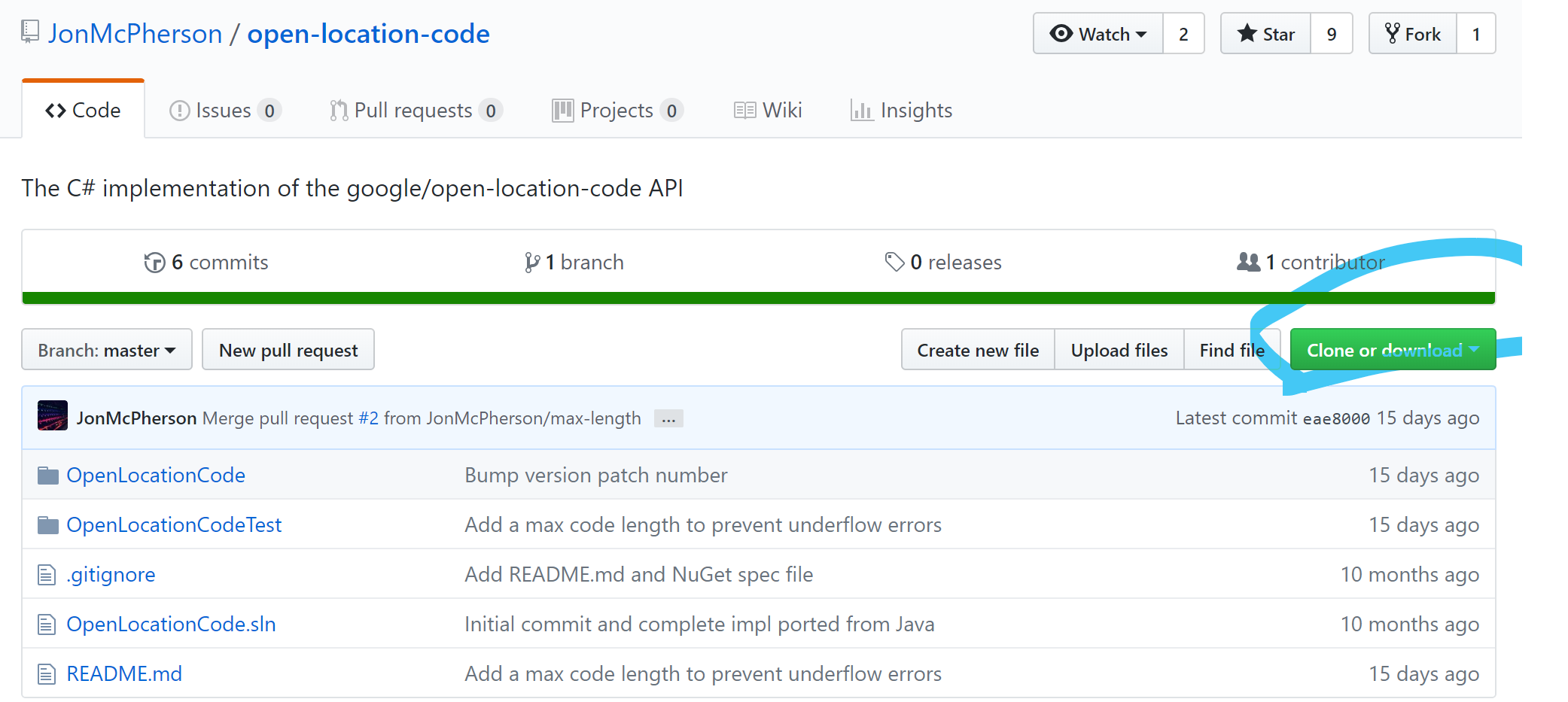This screenshot has height=702, width=1568.
Task: Select the Wiki tab
Action: [x=767, y=110]
